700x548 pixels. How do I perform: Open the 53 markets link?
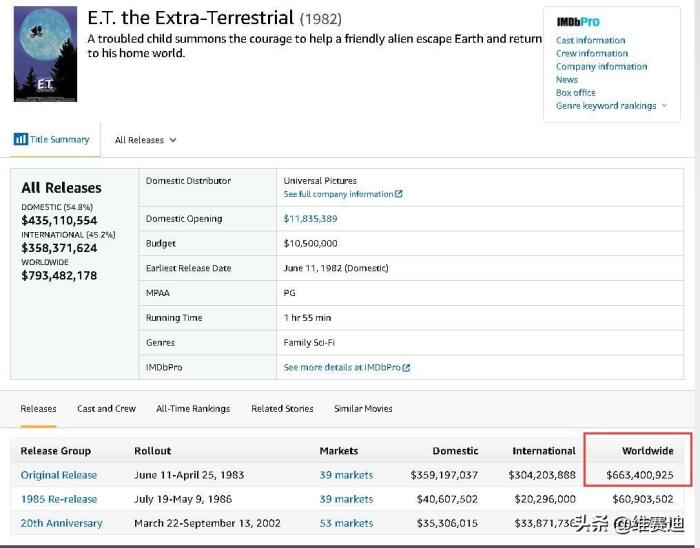[346, 523]
